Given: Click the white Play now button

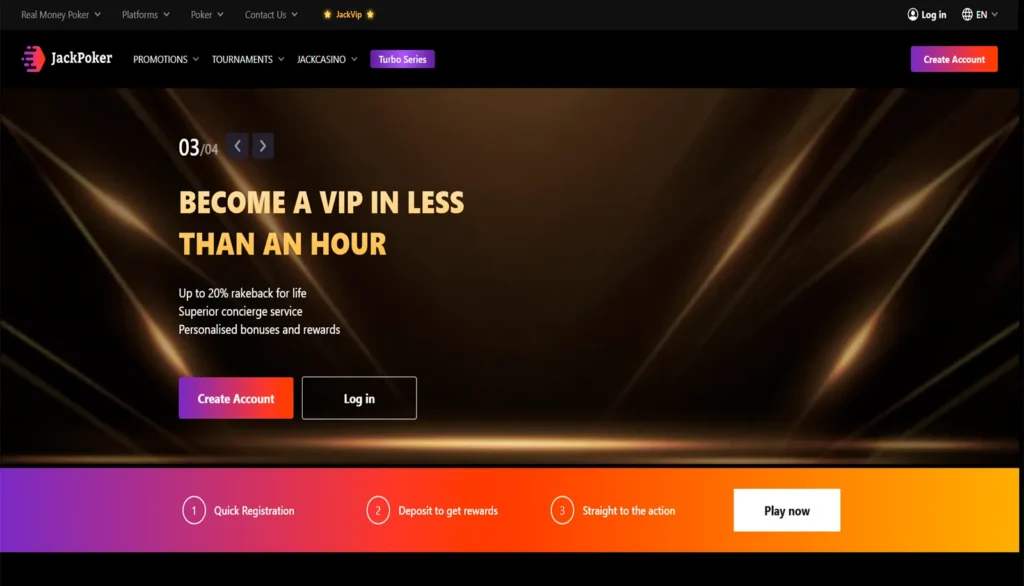Looking at the screenshot, I should 787,510.
